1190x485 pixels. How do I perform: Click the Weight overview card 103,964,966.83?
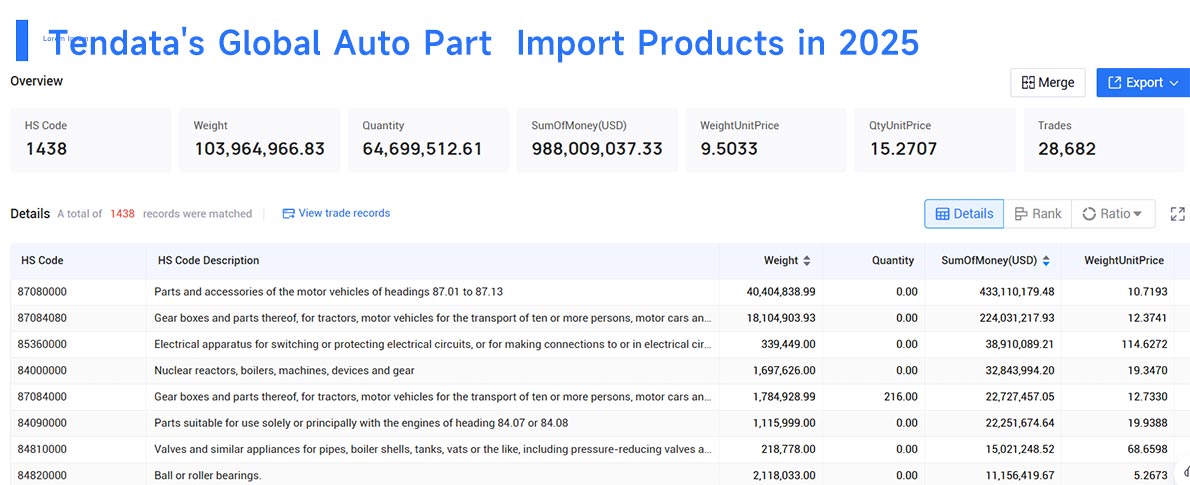(x=260, y=140)
